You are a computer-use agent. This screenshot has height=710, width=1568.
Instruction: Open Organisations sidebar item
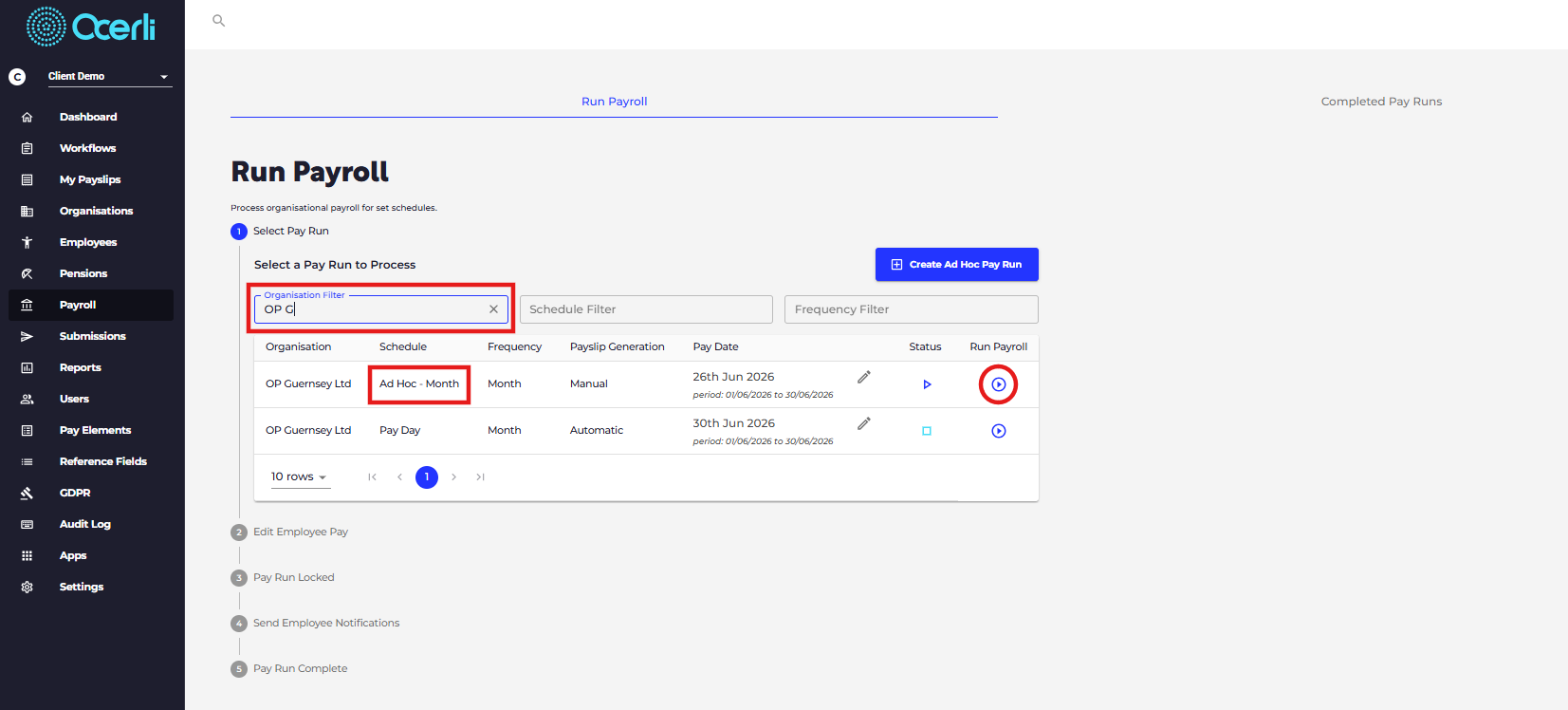click(96, 211)
